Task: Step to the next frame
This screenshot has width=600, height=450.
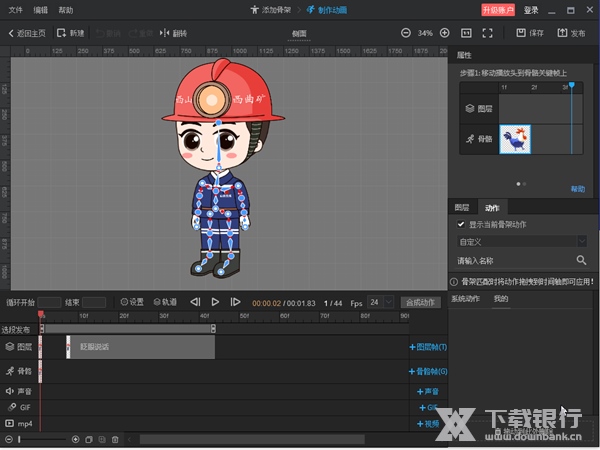Action: 235,302
